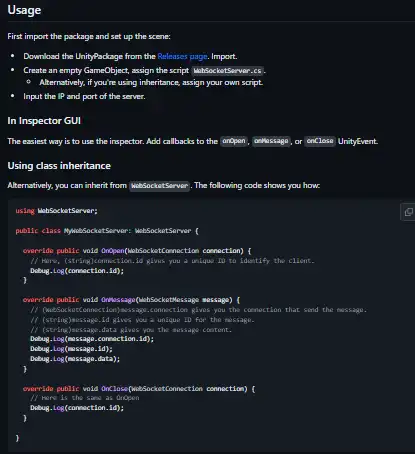The width and height of the screenshot is (415, 454).
Task: Click the 'Download the UnityPackage from the' bullet text
Action: point(89,56)
